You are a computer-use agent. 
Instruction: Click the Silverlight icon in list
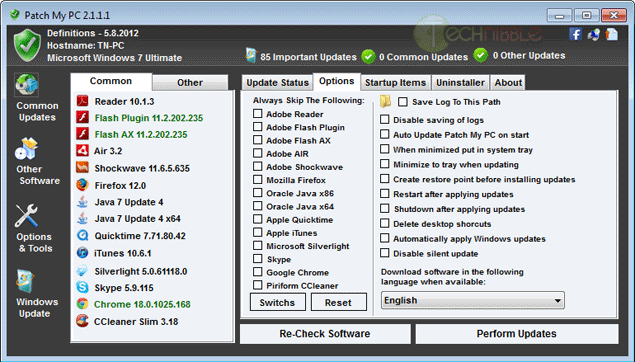click(x=83, y=270)
